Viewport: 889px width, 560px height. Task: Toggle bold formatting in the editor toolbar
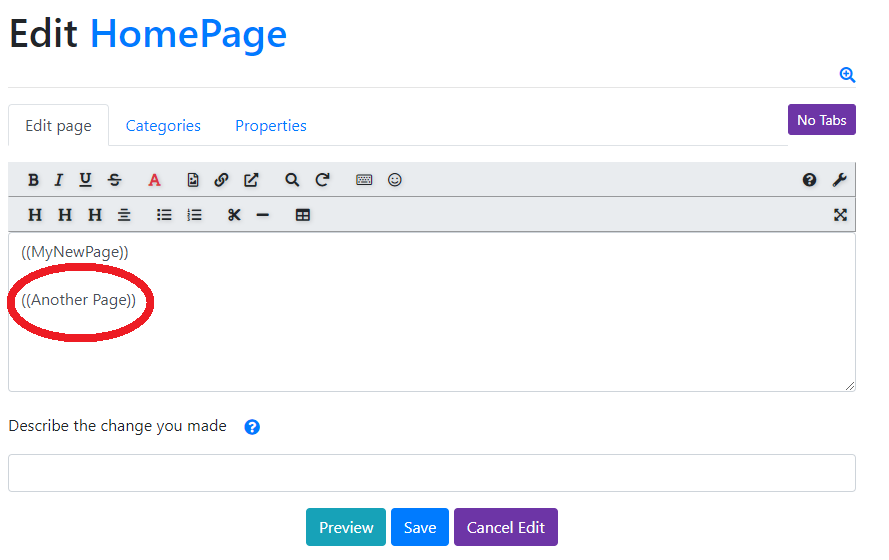point(33,180)
